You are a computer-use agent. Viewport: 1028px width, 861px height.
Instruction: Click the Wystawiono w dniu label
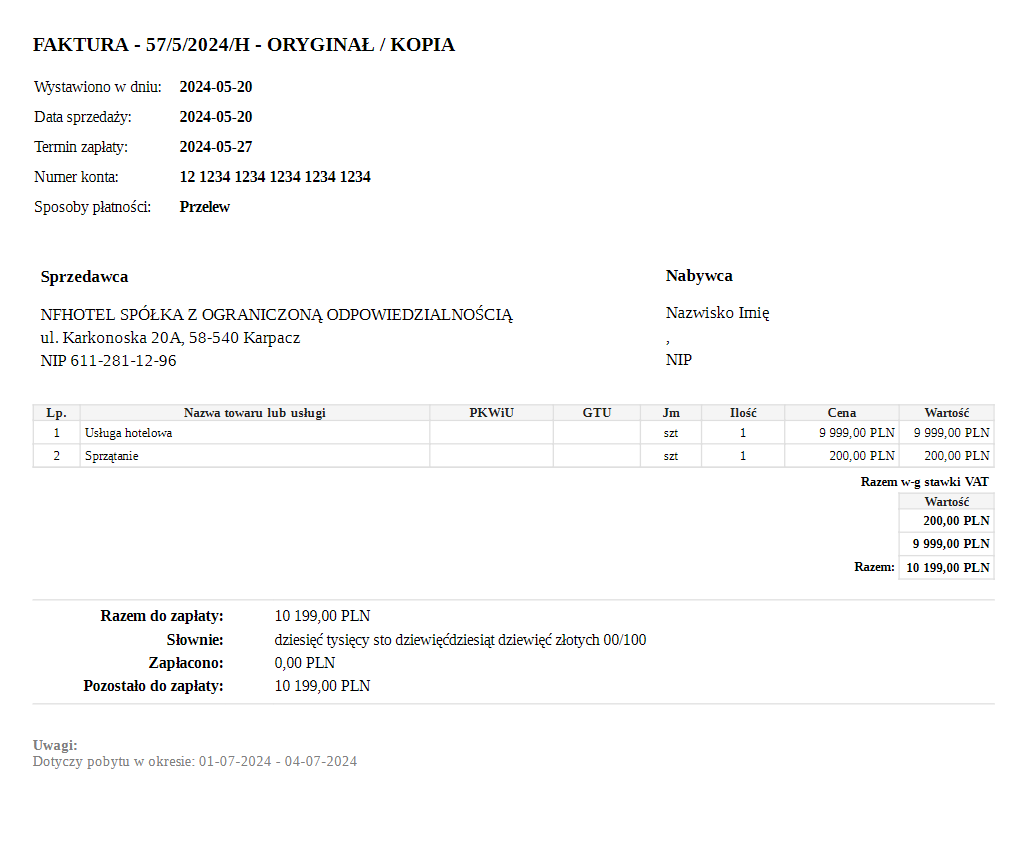(98, 87)
